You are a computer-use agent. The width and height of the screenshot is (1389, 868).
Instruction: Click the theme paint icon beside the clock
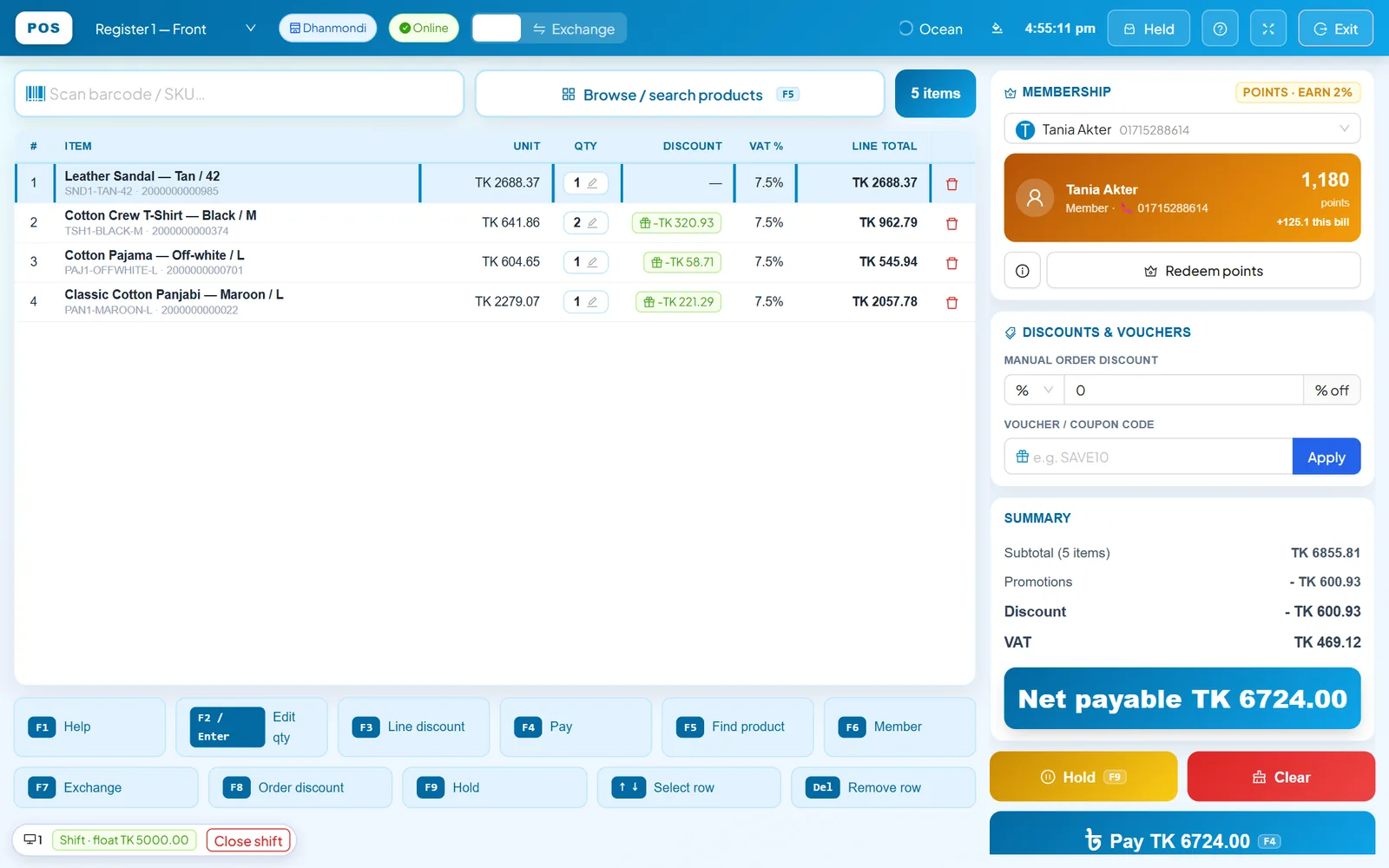pyautogui.click(x=997, y=29)
